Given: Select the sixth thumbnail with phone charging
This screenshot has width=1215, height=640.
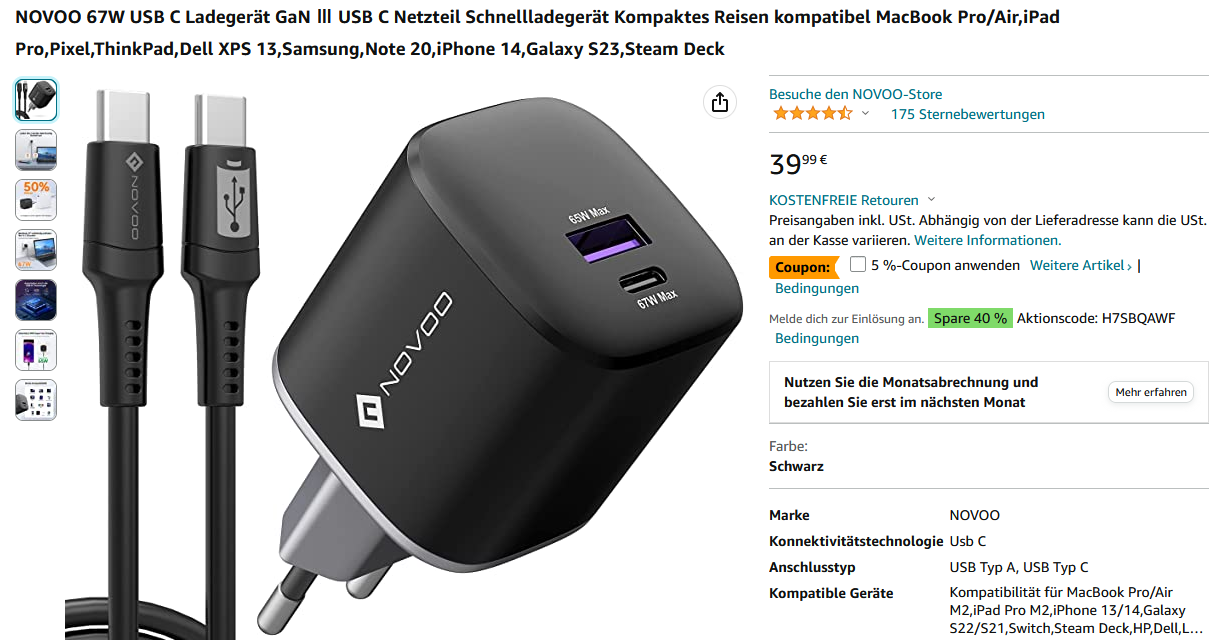Looking at the screenshot, I should (36, 350).
